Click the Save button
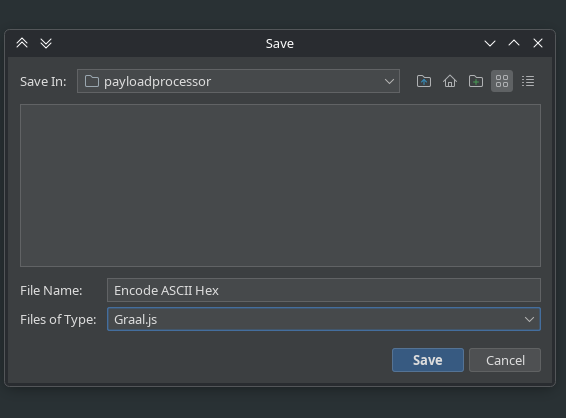The height and width of the screenshot is (418, 566). tap(428, 360)
